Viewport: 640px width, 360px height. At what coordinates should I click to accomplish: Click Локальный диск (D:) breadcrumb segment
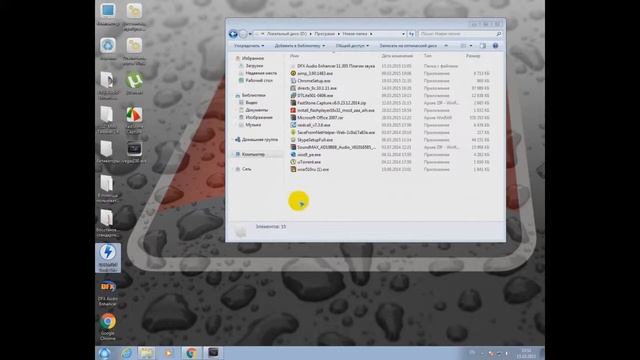(287, 34)
